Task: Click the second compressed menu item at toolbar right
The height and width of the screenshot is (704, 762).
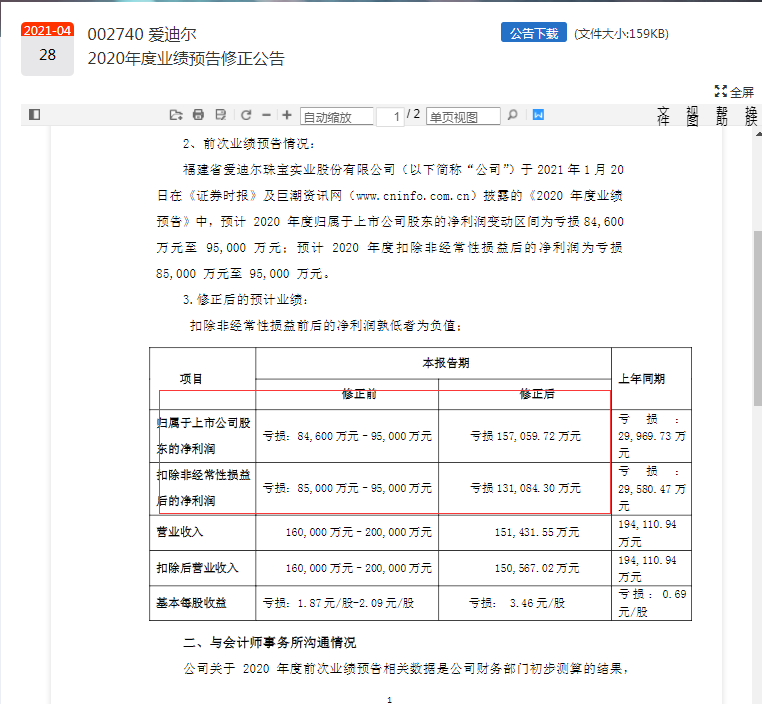Action: 693,117
